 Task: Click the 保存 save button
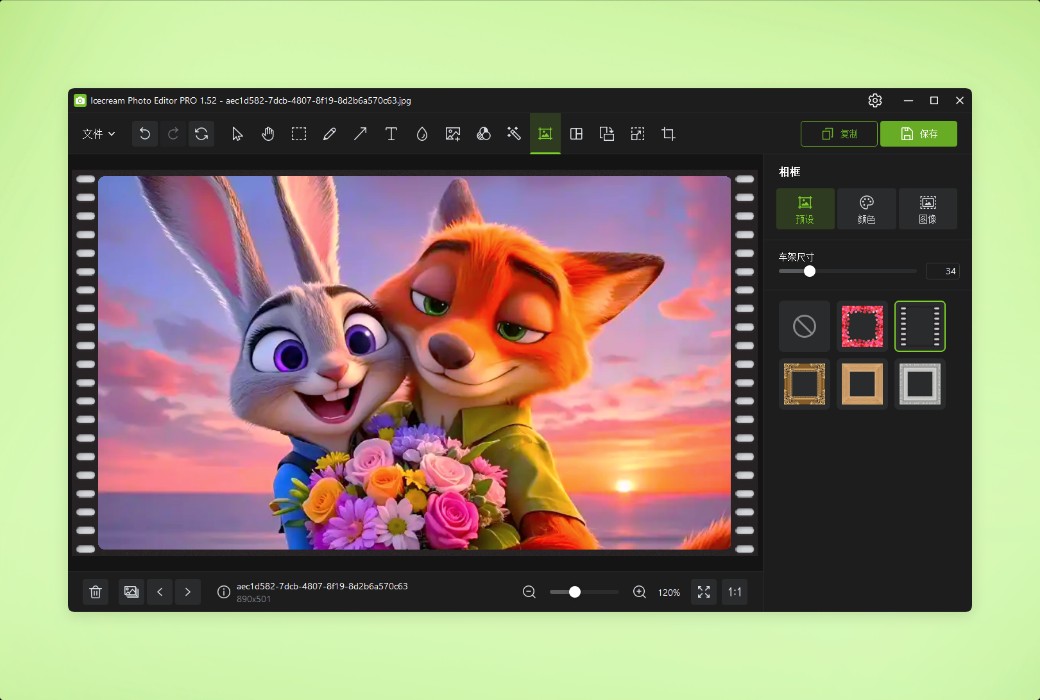[918, 133]
